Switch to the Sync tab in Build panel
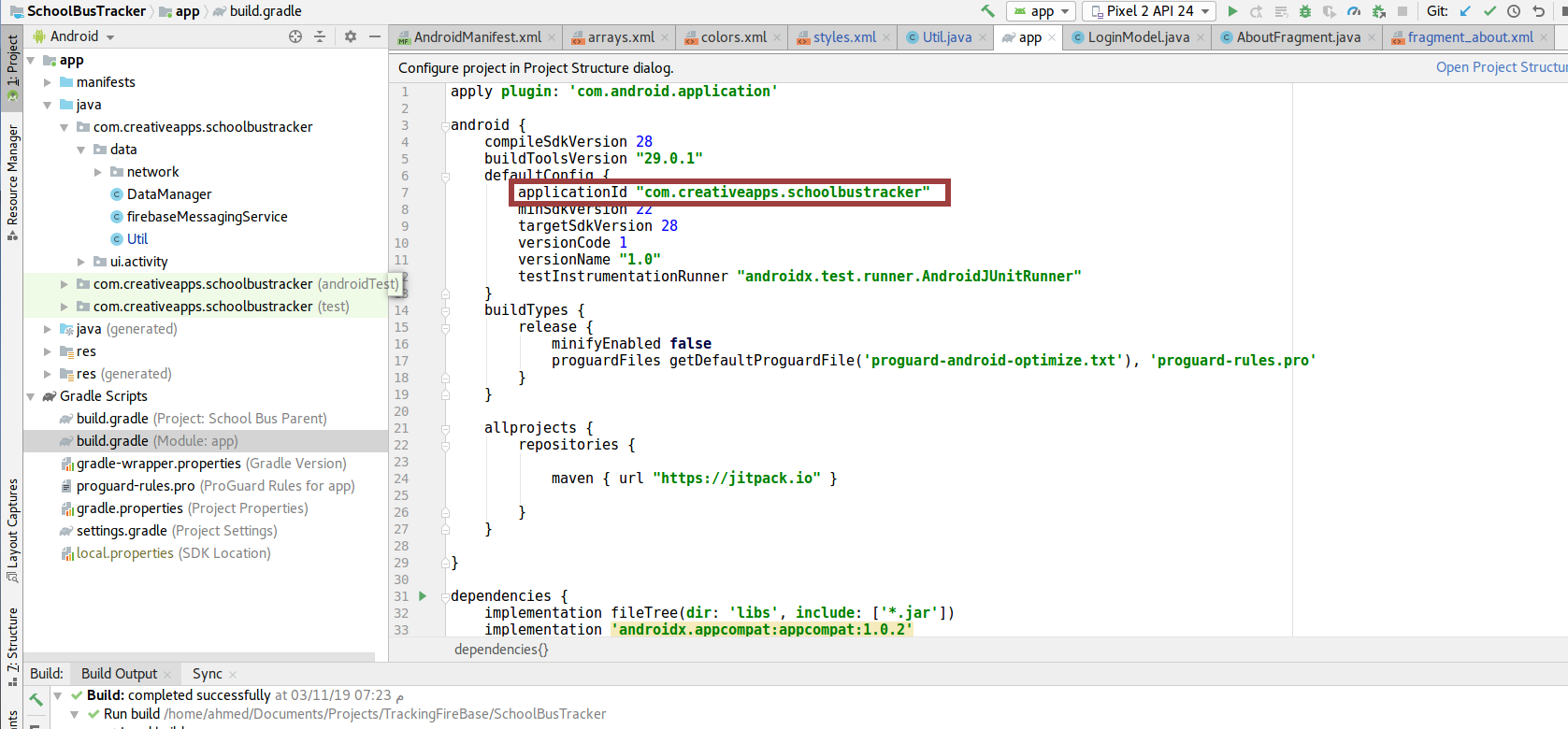The height and width of the screenshot is (729, 1568). point(207,674)
